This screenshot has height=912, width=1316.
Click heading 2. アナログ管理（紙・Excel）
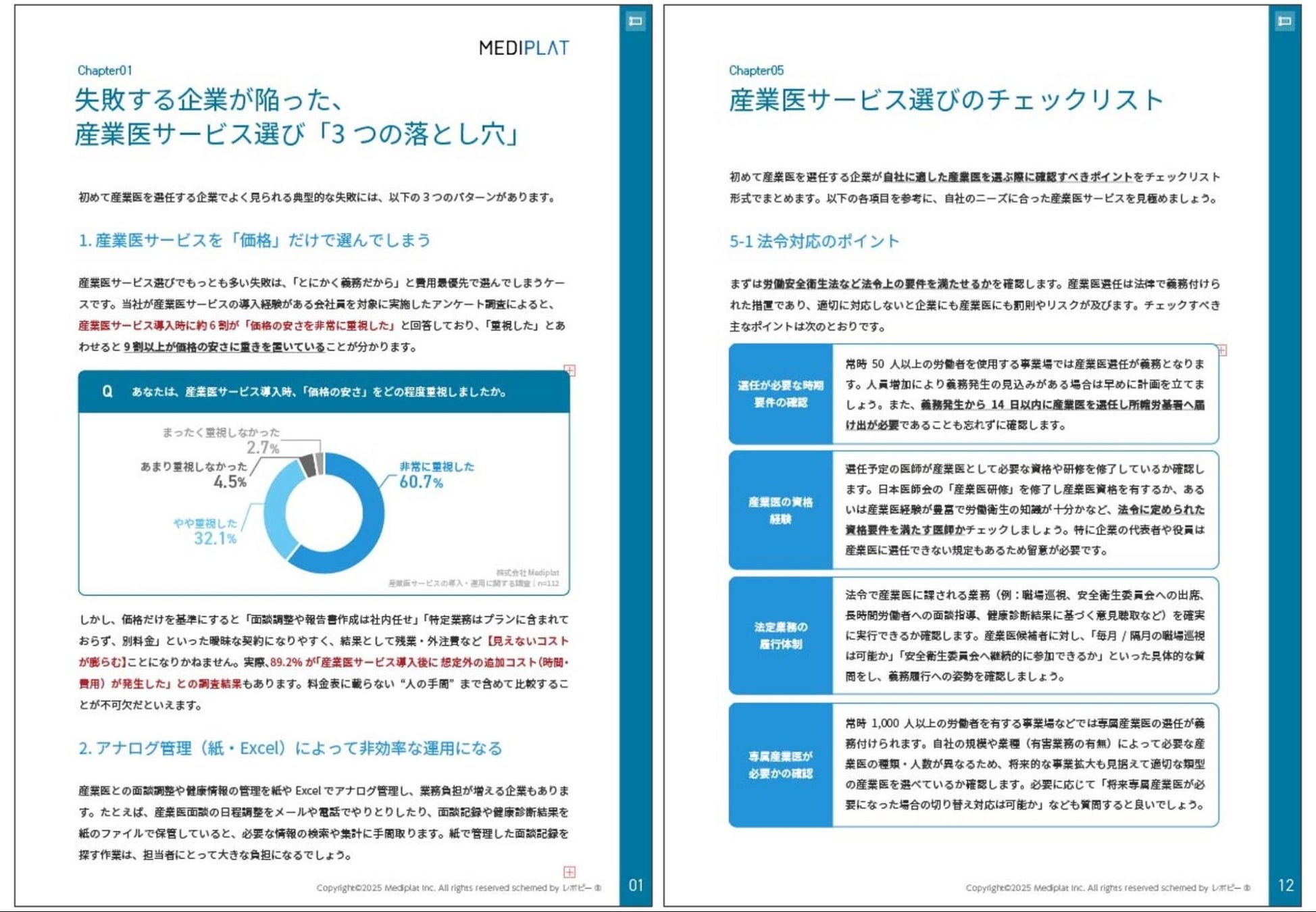coord(290,749)
